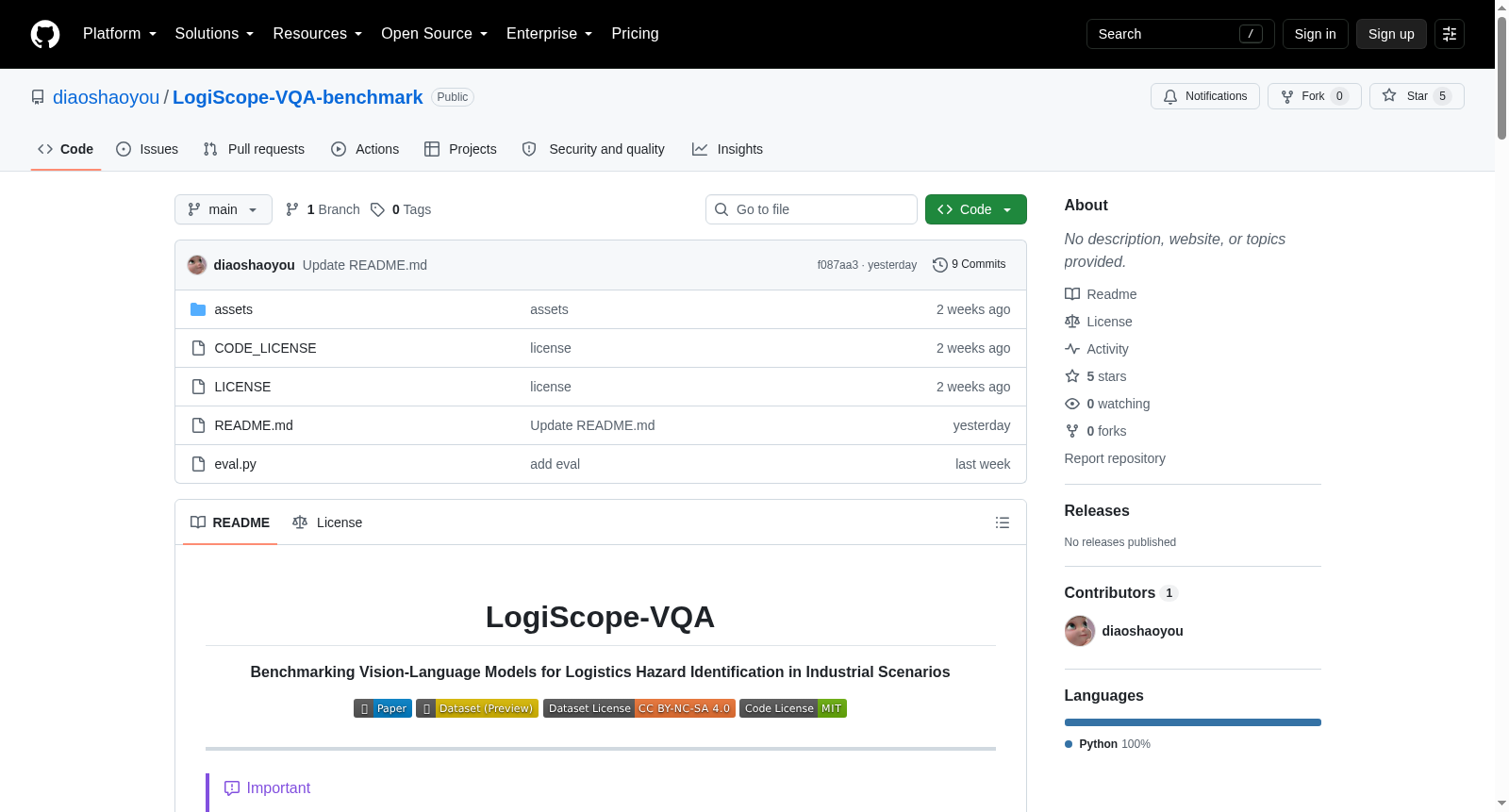Click the file icon next to eval.py
1509x812 pixels.
click(198, 464)
